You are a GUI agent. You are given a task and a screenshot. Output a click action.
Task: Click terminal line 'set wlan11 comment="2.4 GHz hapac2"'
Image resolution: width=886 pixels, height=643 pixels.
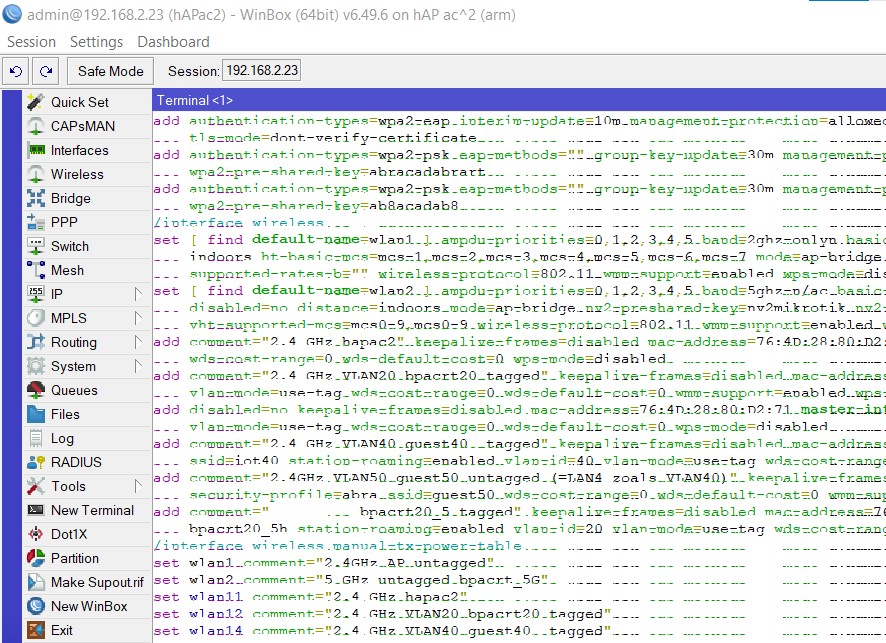coord(310,597)
